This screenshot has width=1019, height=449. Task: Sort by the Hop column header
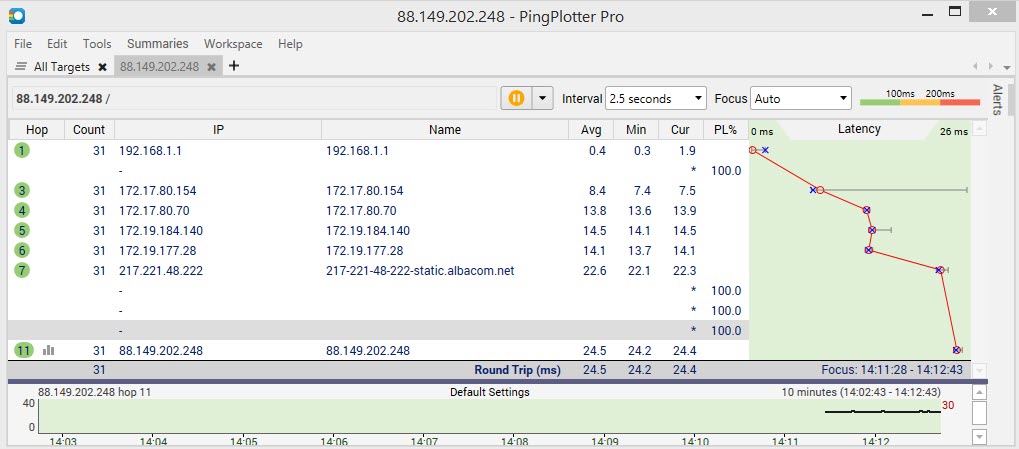click(37, 129)
